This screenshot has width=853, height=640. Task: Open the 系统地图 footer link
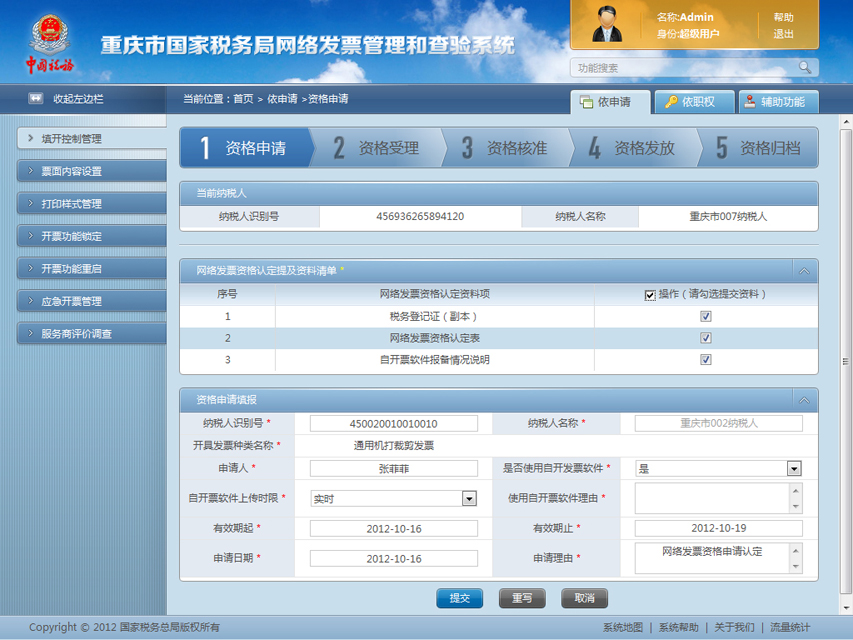(x=623, y=627)
